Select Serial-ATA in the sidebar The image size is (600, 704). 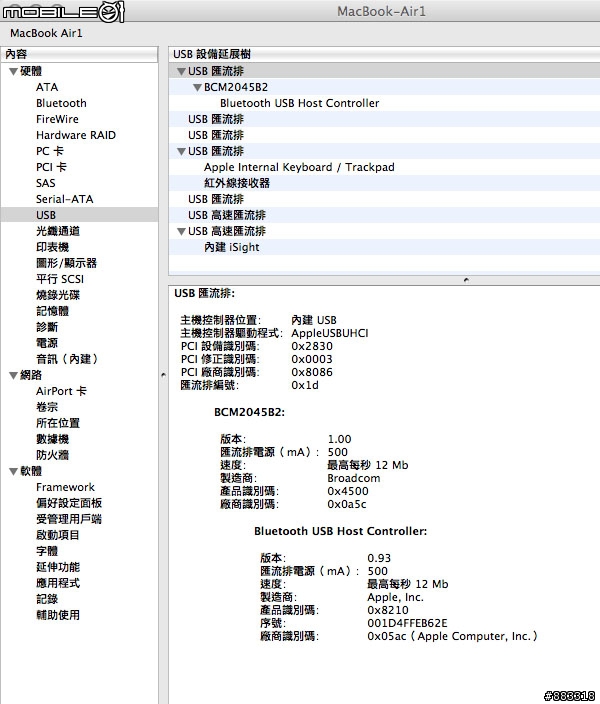(65, 199)
